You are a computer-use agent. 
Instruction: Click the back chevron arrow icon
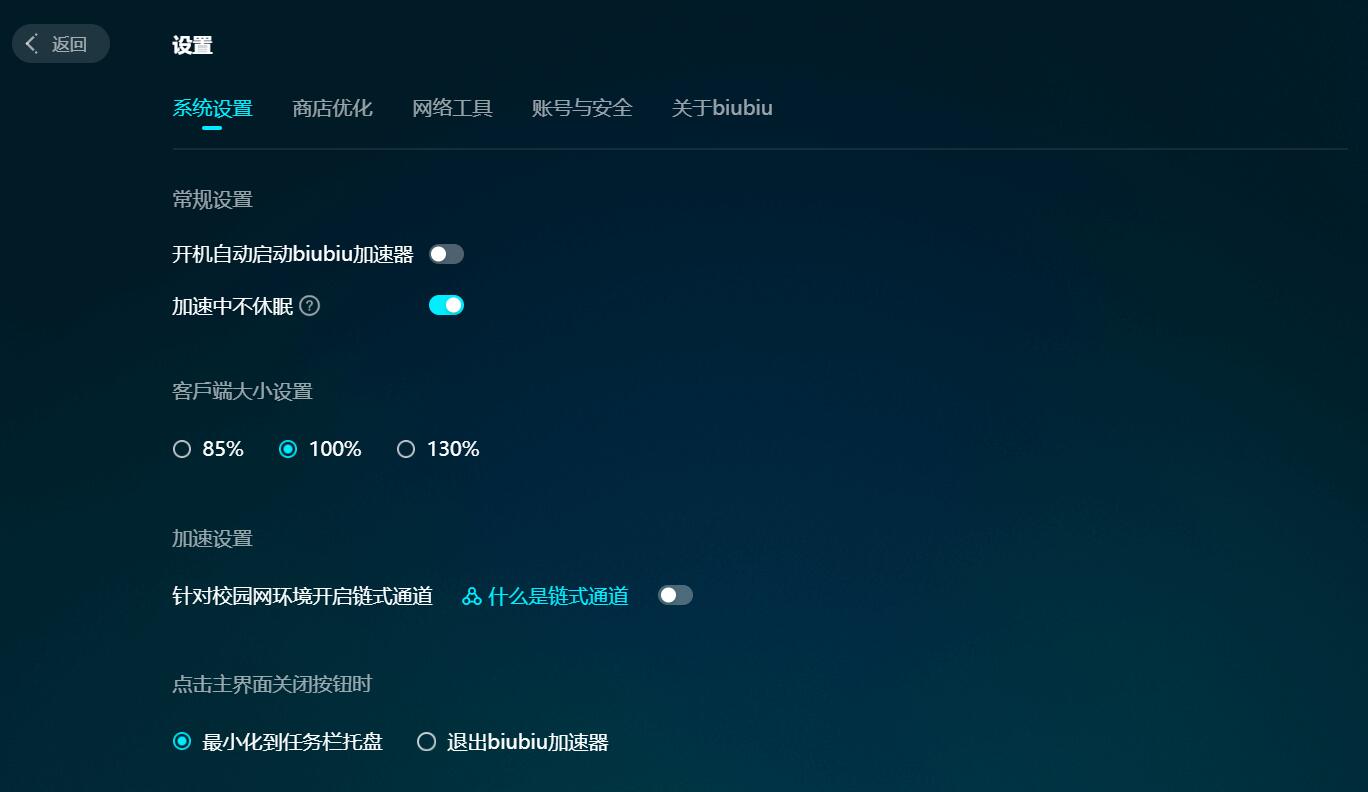point(31,44)
